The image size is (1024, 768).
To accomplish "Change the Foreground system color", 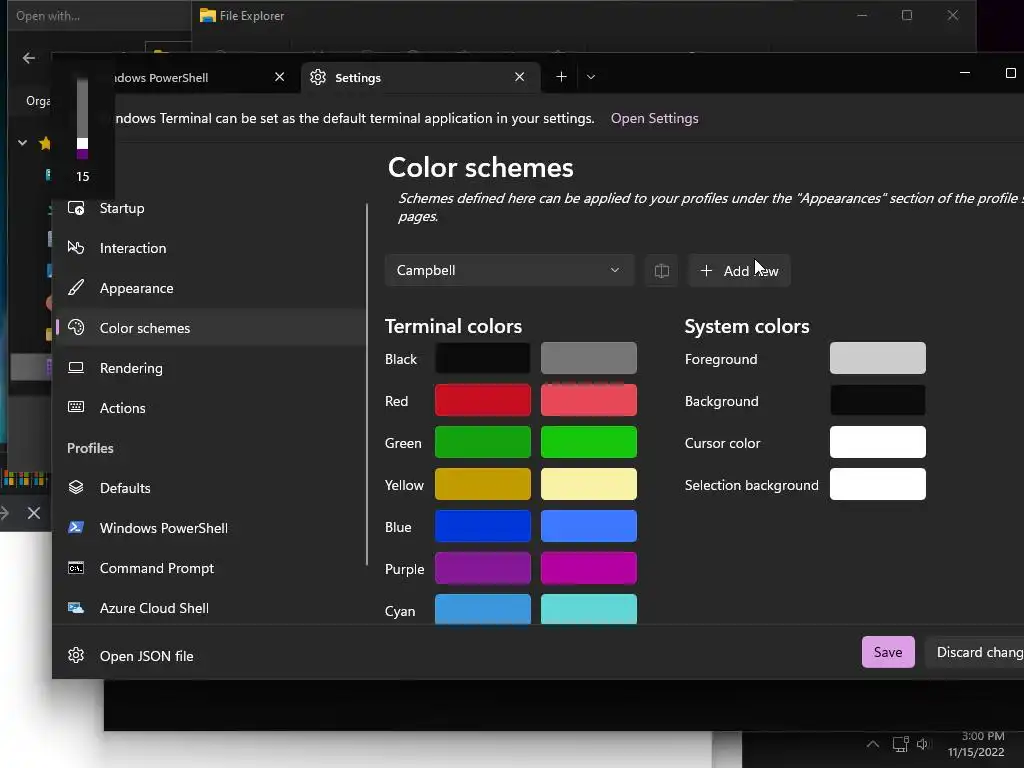I will (x=878, y=358).
